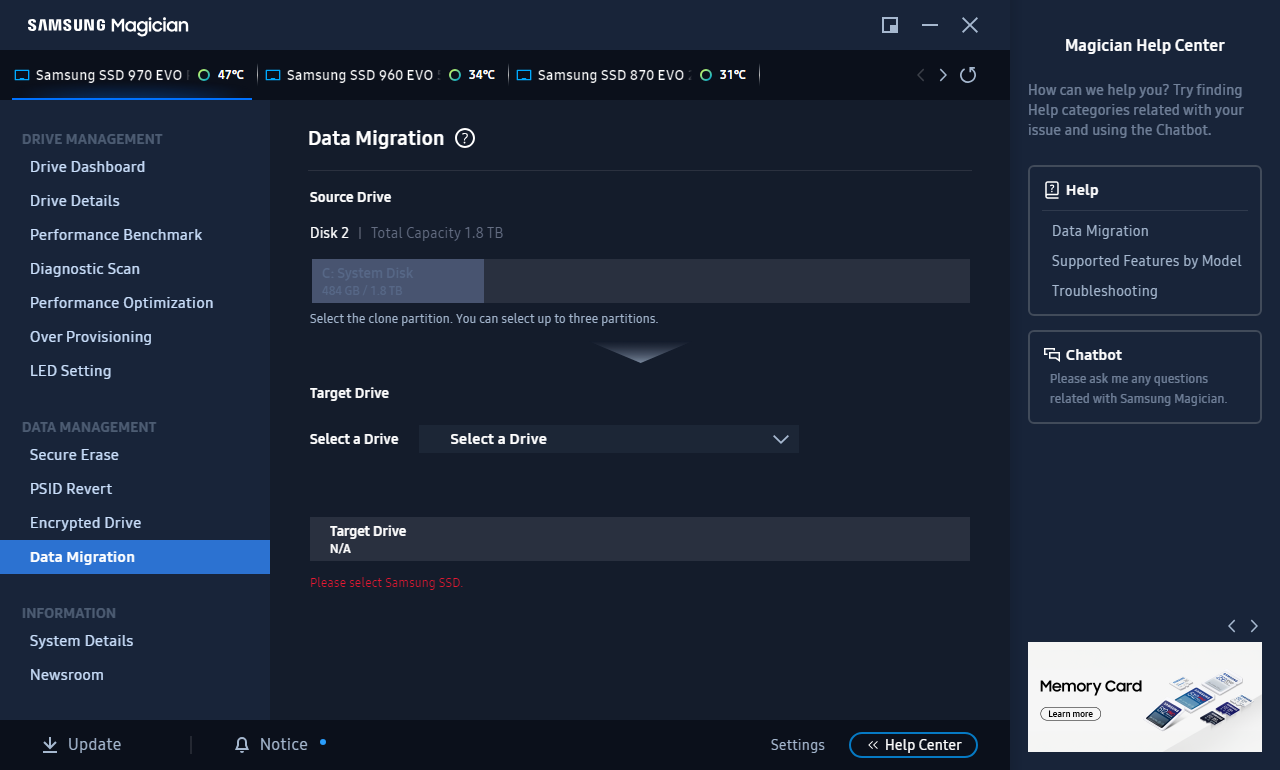The image size is (1280, 770).
Task: Open the Data Migration help question mark
Action: coord(464,138)
